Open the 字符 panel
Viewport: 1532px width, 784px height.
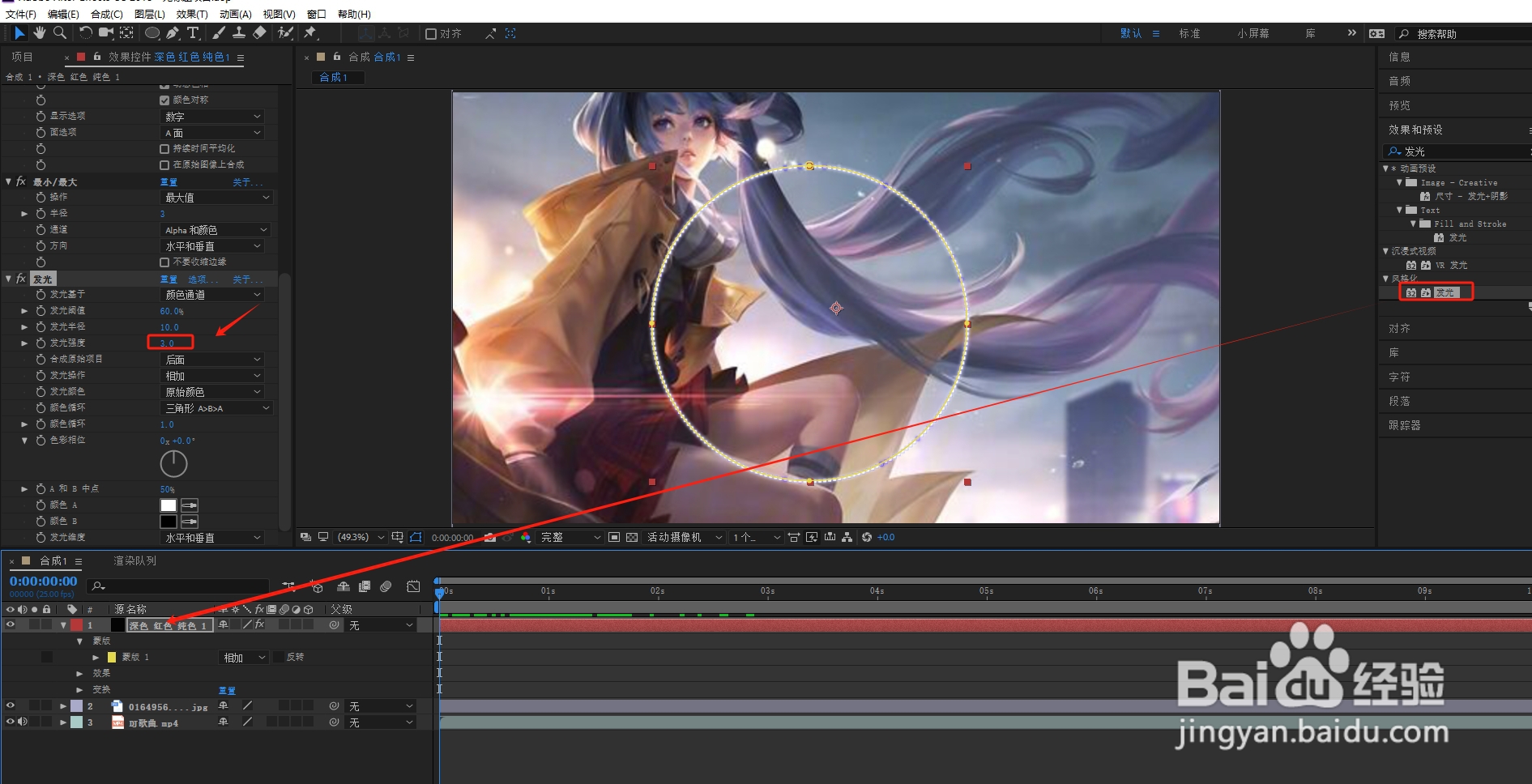point(1399,377)
